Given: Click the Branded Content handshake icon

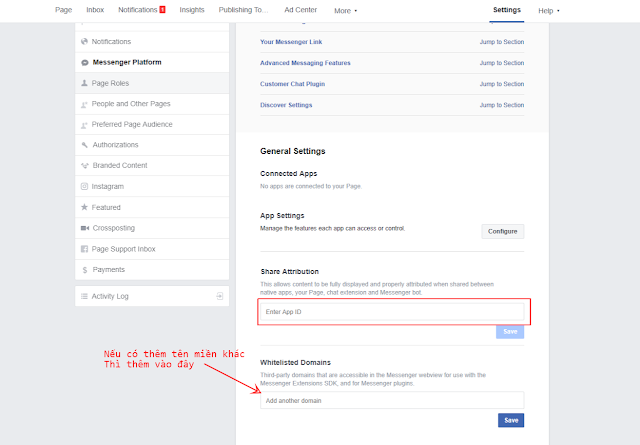Looking at the screenshot, I should pyautogui.click(x=84, y=166).
